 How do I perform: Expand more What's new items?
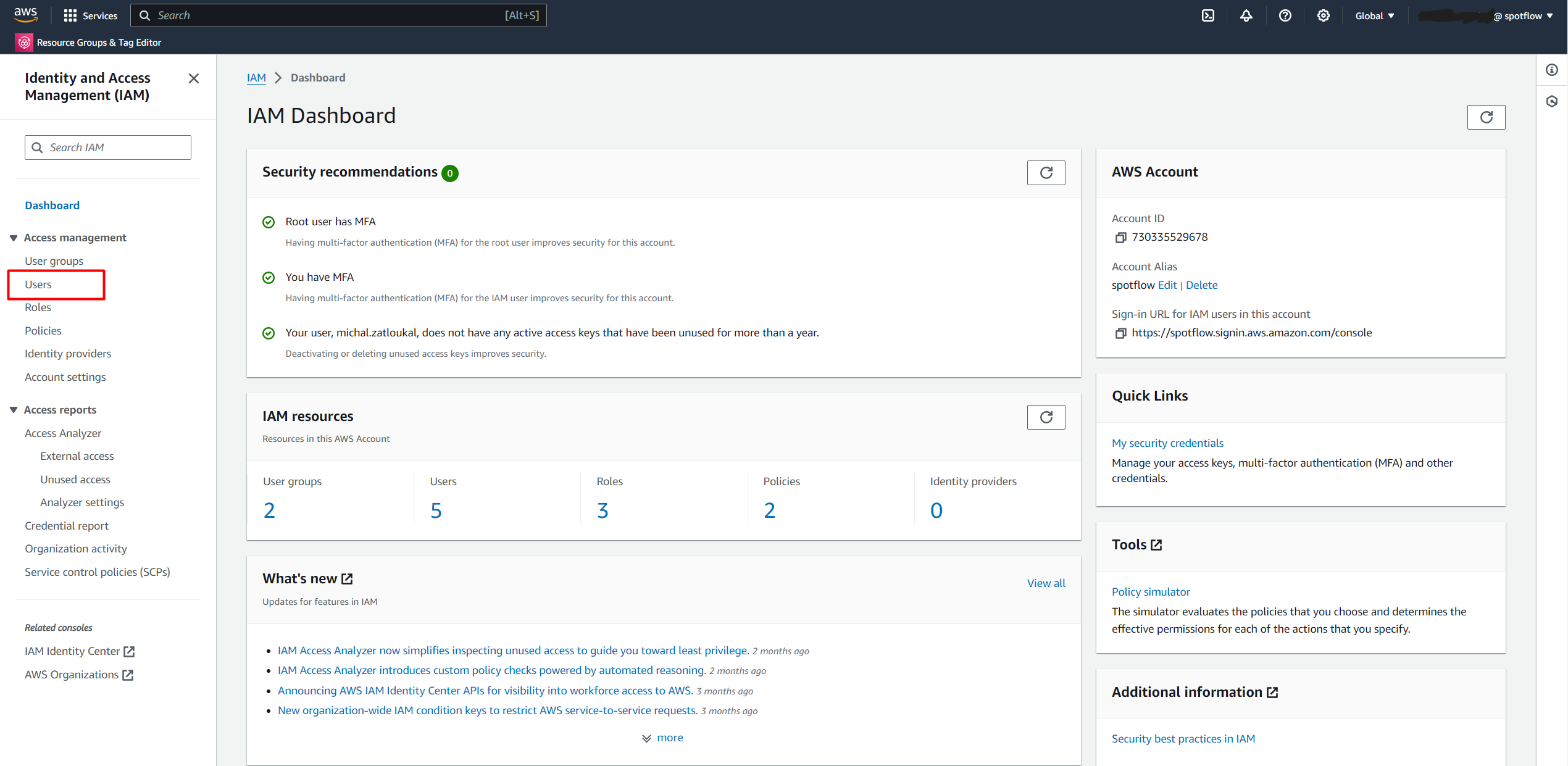(x=663, y=738)
